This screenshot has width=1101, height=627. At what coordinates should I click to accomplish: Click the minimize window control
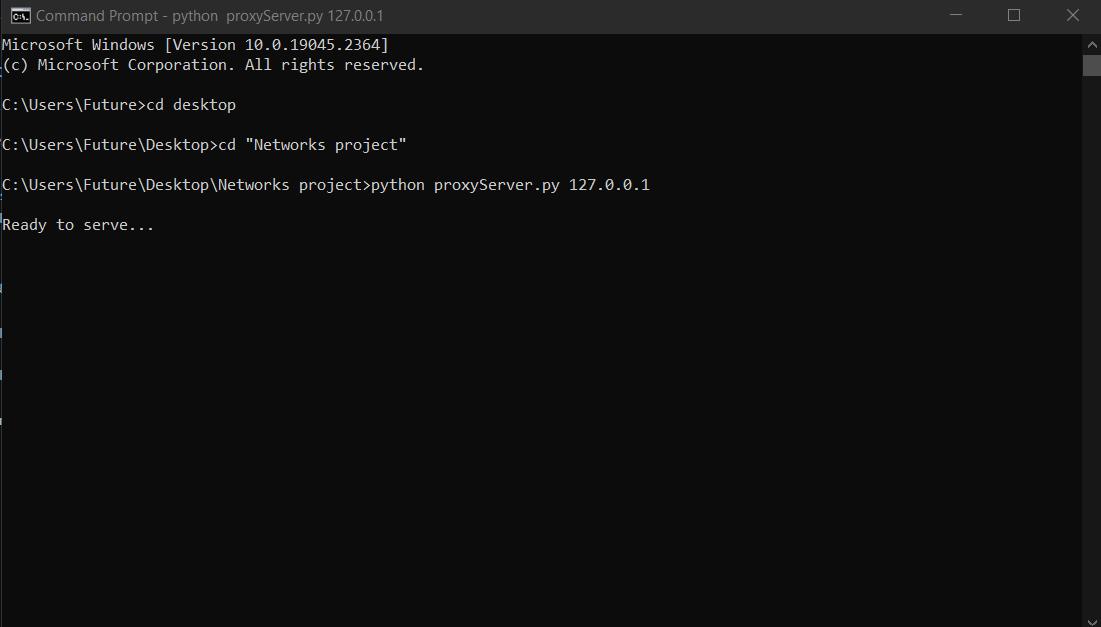click(955, 15)
